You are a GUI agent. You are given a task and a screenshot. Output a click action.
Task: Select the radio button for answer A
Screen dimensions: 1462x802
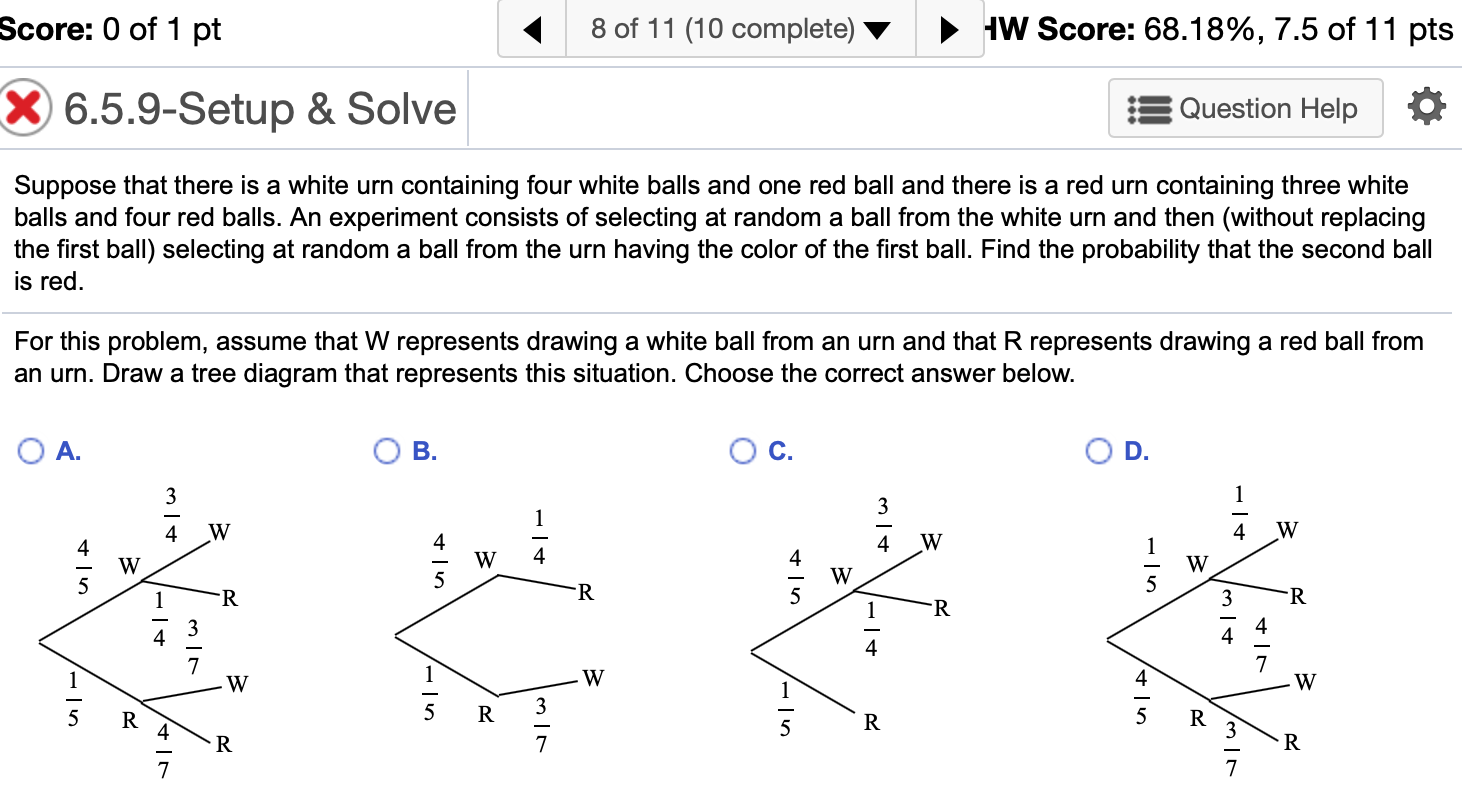coord(29,451)
